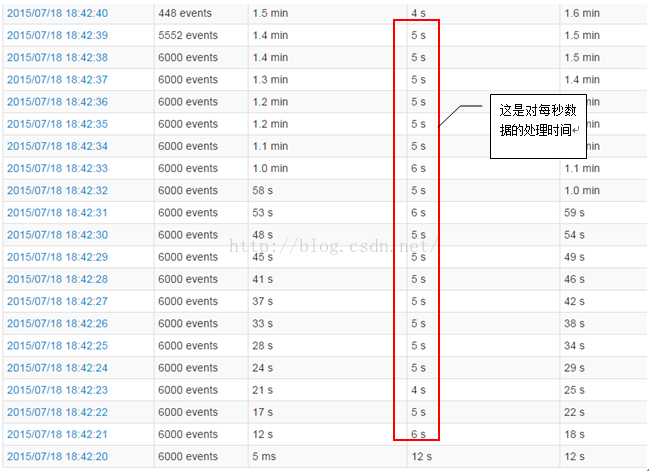Open batch 2015/07/18 18:42:25 link
The height and width of the screenshot is (471, 649).
pos(58,346)
